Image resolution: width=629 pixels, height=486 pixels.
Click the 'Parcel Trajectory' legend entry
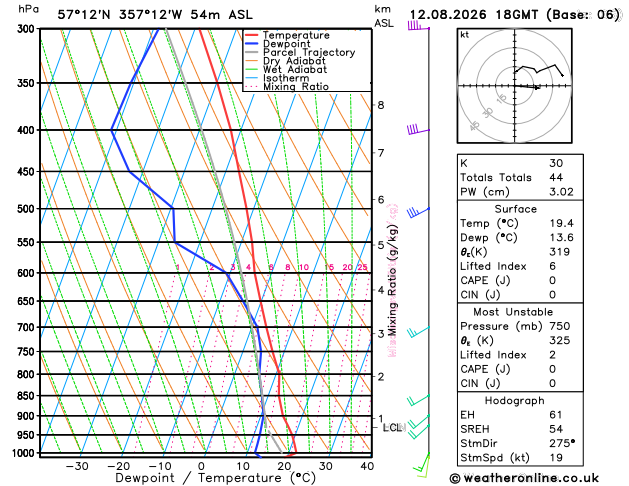(x=309, y=53)
